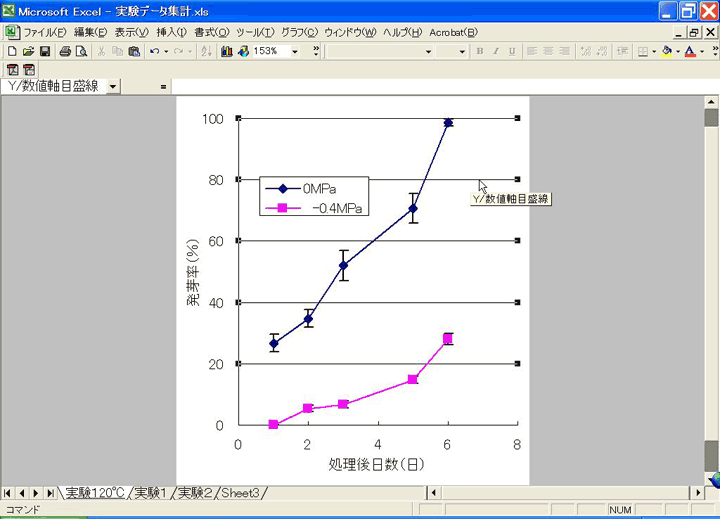Click the New workbook icon
720x519 pixels.
click(x=12, y=51)
